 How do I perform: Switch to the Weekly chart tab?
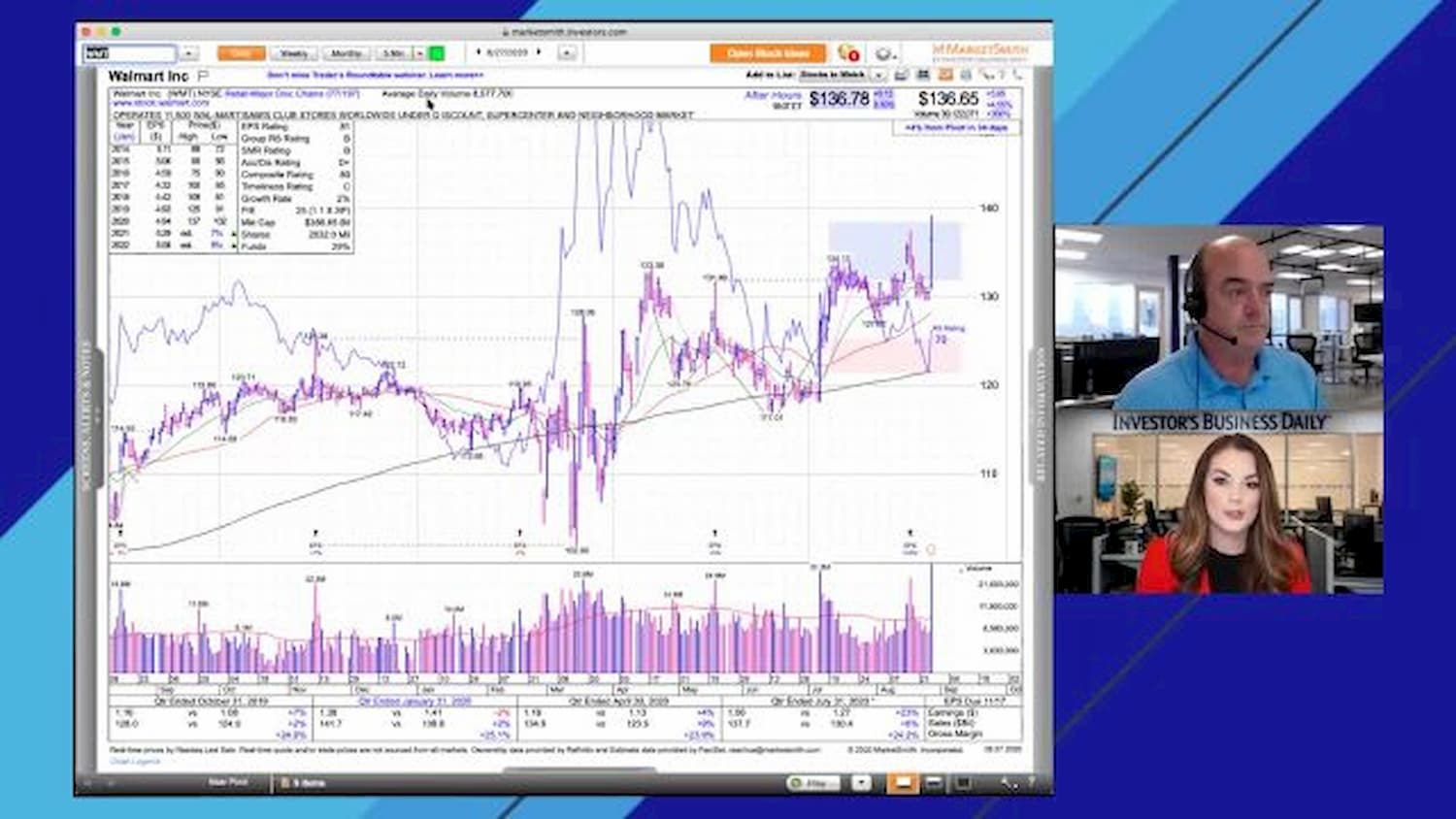coord(294,53)
